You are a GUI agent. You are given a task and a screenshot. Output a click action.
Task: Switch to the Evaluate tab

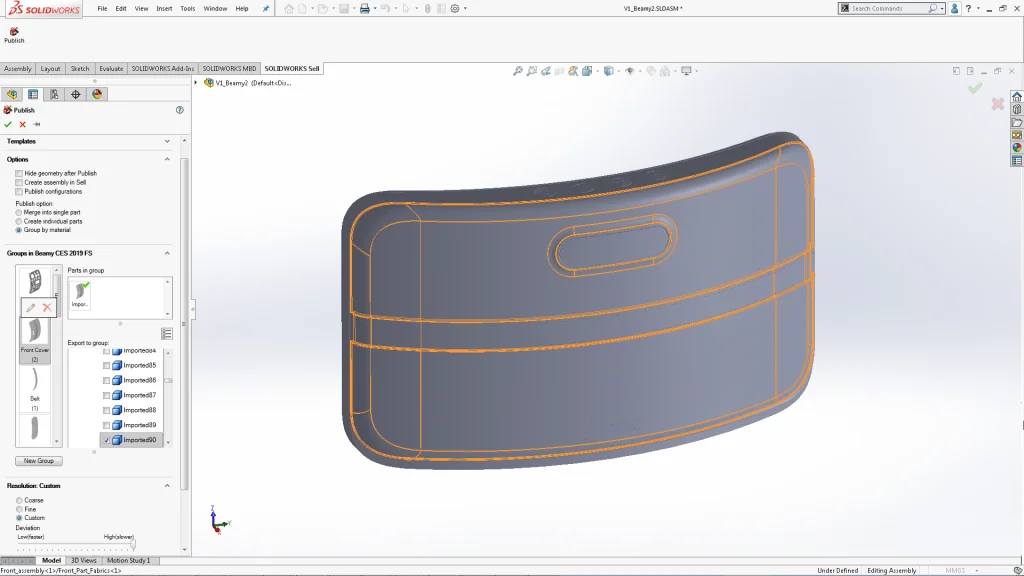pos(111,69)
